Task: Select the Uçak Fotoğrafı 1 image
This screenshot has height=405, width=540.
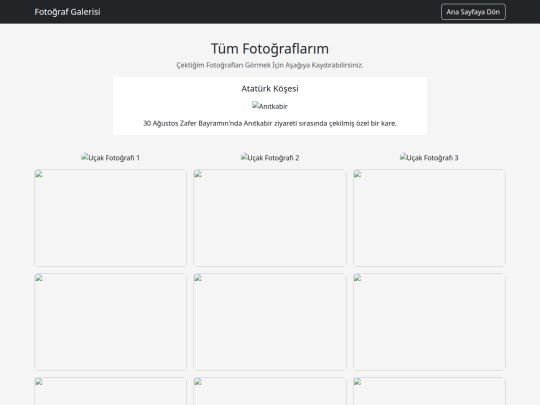Action: 110,158
